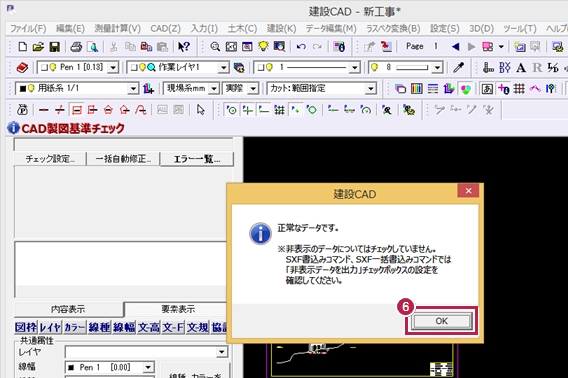Print the drawing with the printer icon
The height and width of the screenshot is (378, 568).
76,47
